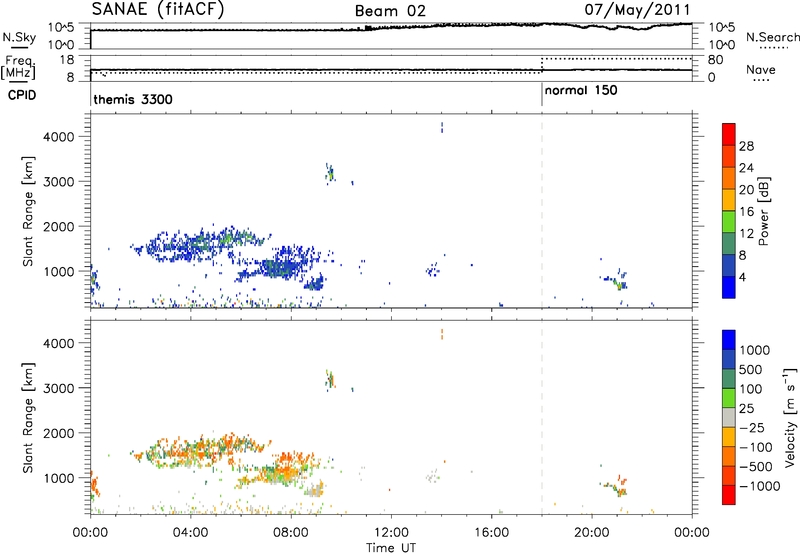Viewport: 800px width, 554px height.
Task: Click the -1000 label on Velocity colorbar
Action: [x=760, y=486]
